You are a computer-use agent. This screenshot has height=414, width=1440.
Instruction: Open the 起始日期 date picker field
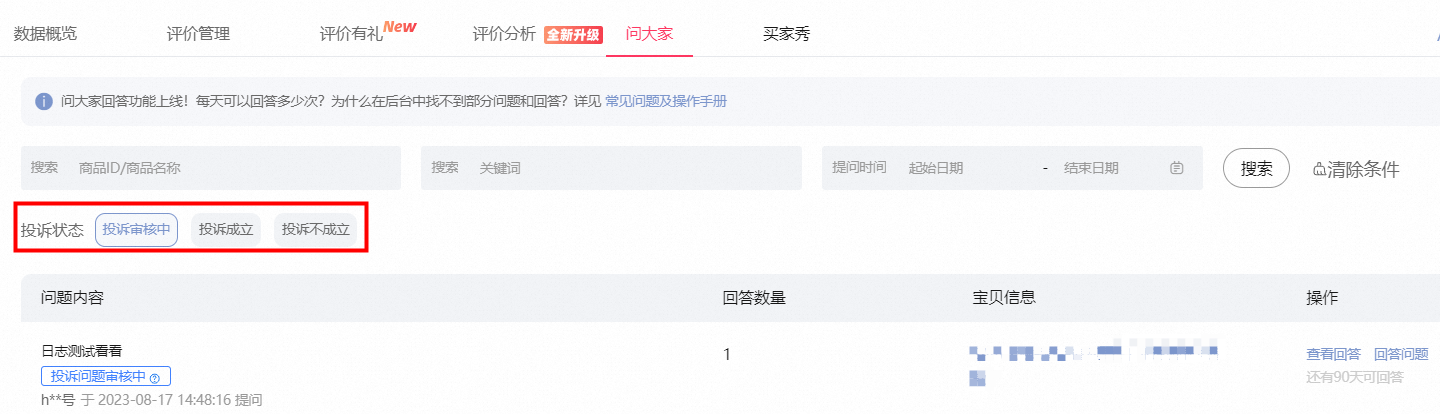(960, 168)
